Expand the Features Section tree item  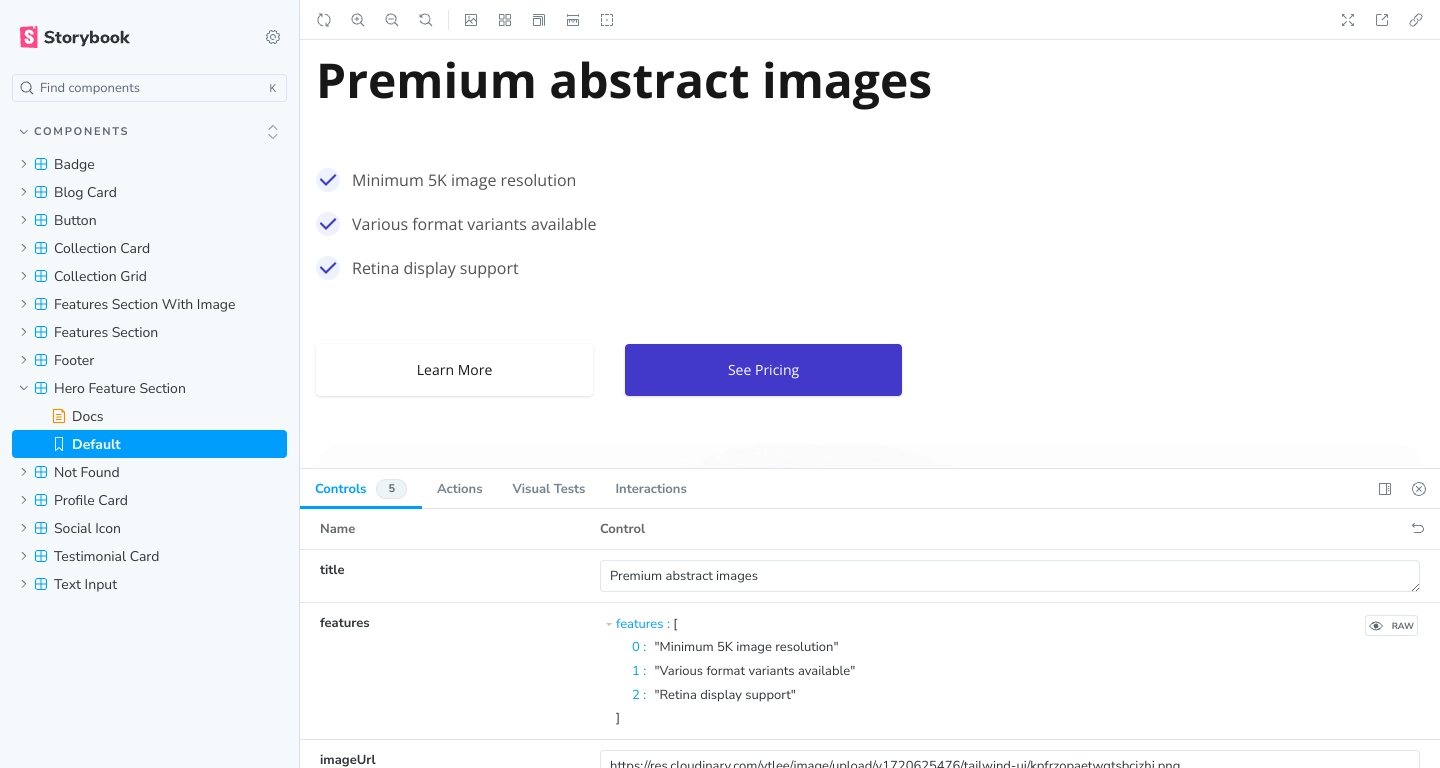[24, 332]
